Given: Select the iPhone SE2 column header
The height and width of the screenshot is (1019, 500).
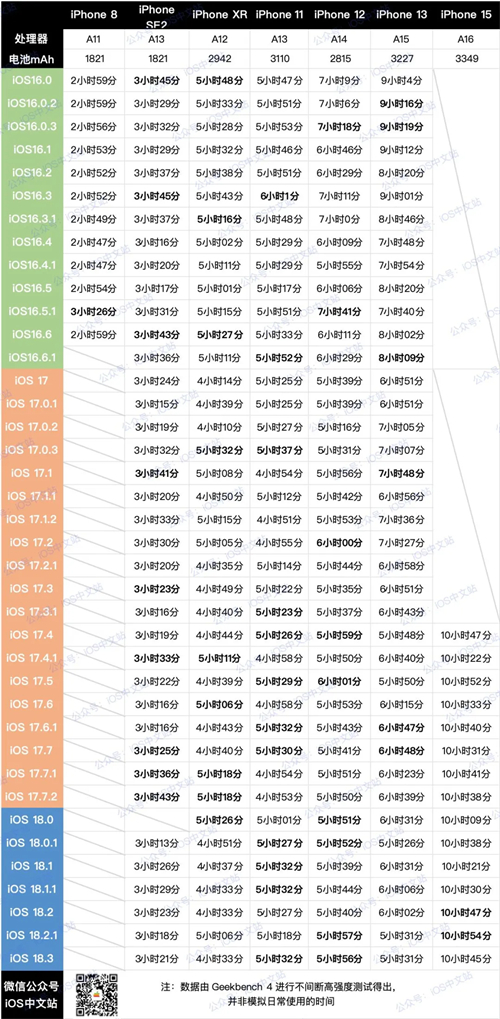Looking at the screenshot, I should coord(157,16).
